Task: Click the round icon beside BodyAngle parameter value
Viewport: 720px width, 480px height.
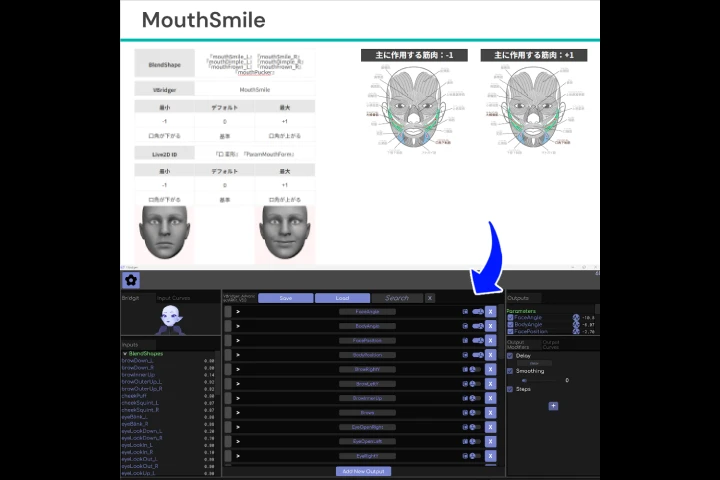Action: (576, 324)
